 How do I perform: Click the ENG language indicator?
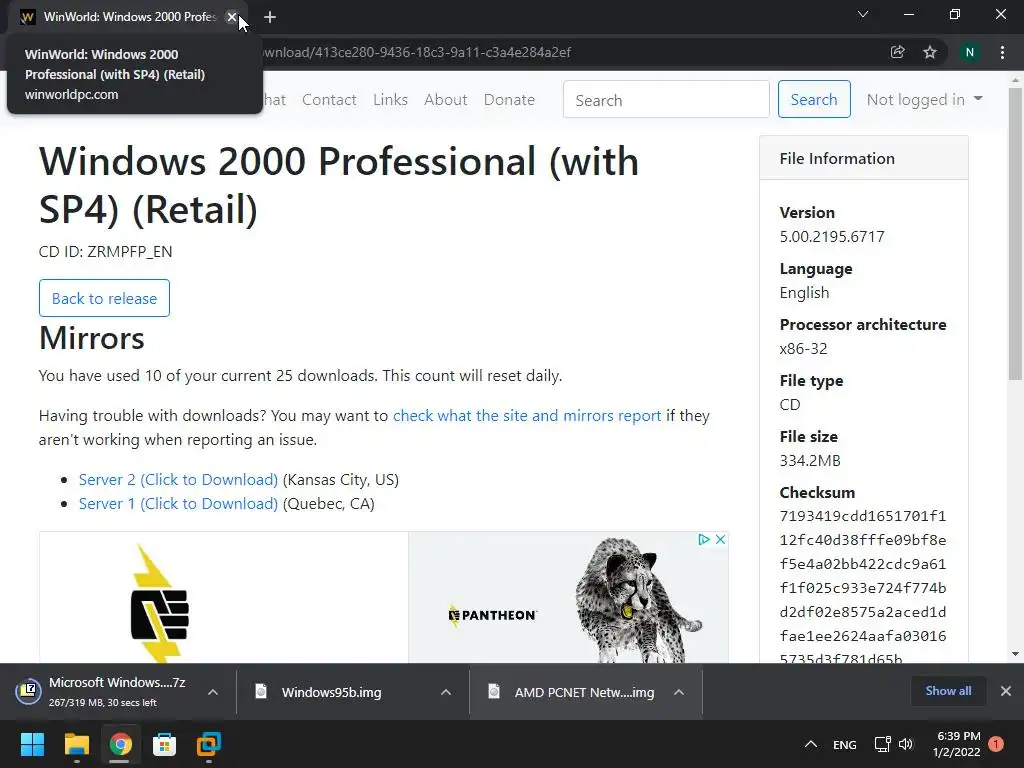(844, 744)
